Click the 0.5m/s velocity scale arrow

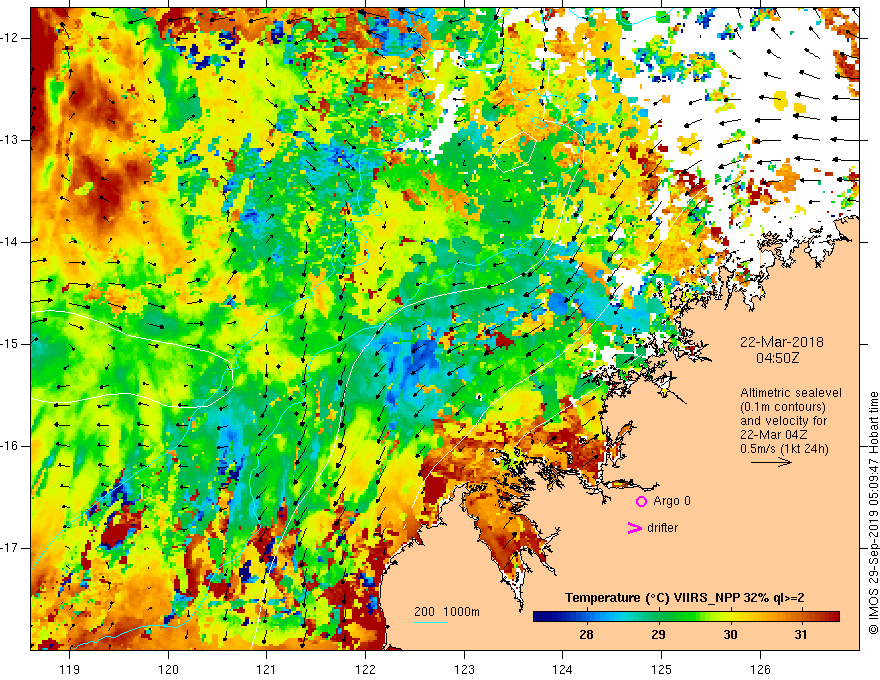click(771, 462)
